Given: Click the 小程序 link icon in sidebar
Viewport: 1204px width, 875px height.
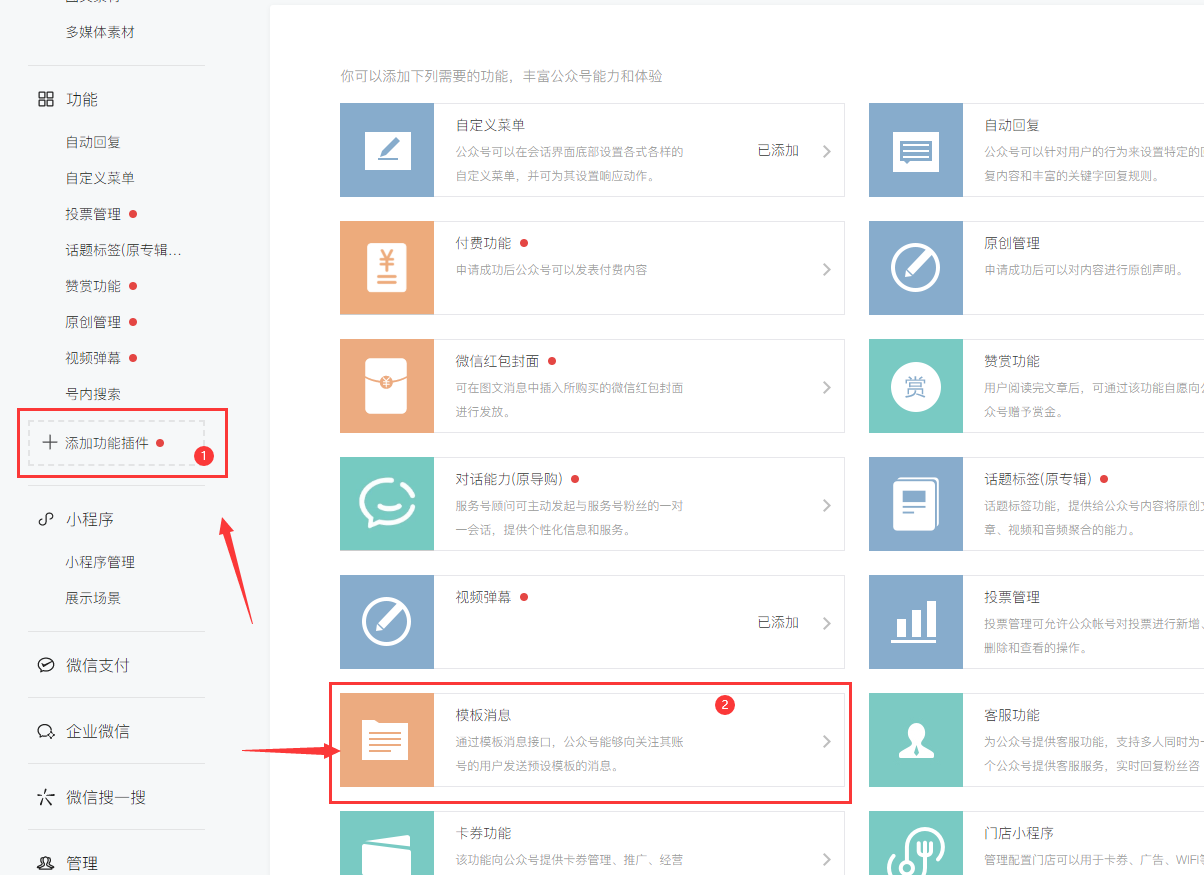Looking at the screenshot, I should [46, 519].
